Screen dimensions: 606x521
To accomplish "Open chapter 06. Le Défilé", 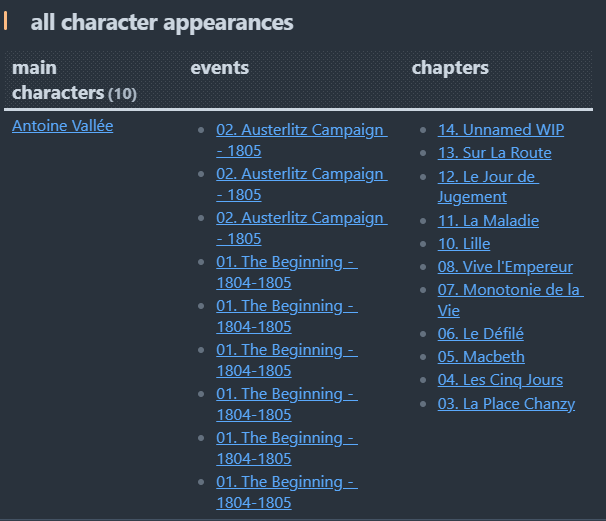I will [x=480, y=334].
